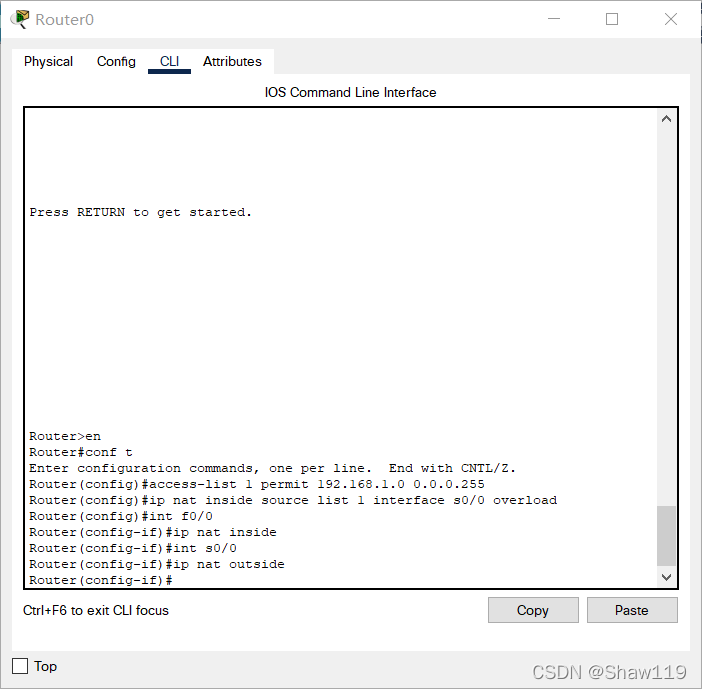Image resolution: width=702 pixels, height=689 pixels.
Task: Minimize the Router0 window
Action: (554, 19)
